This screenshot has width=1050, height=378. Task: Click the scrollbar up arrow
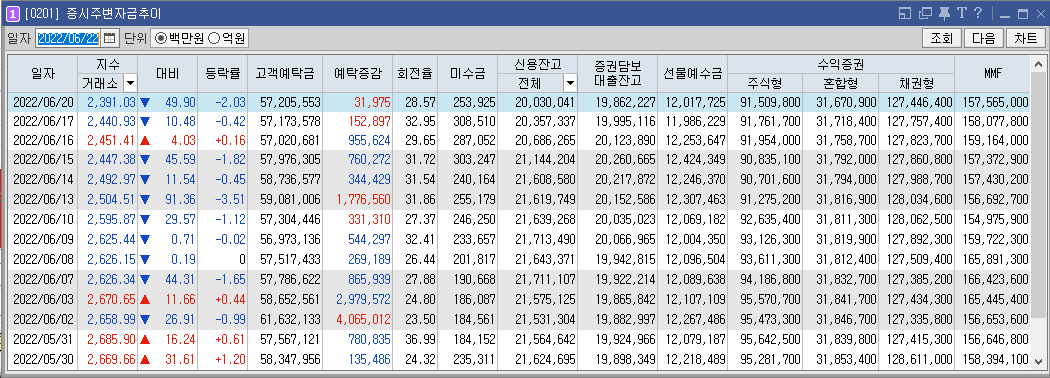(x=1039, y=64)
